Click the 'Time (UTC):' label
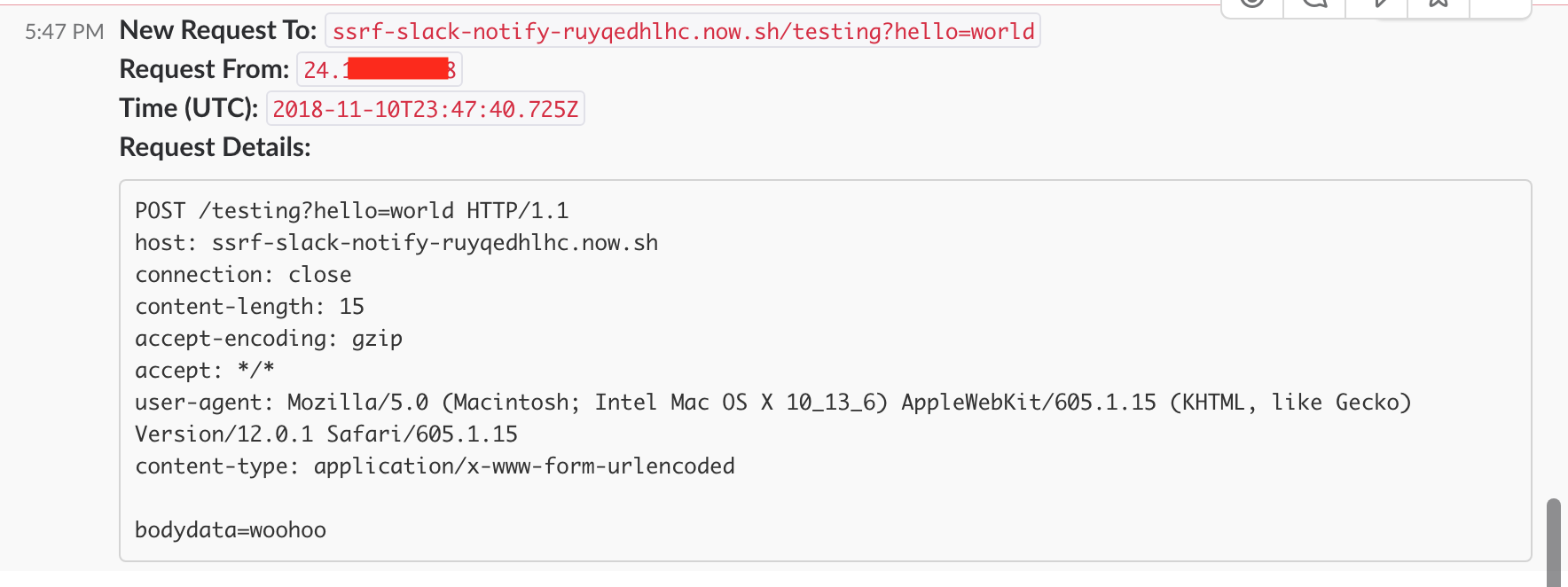The image size is (1568, 587). click(x=189, y=108)
